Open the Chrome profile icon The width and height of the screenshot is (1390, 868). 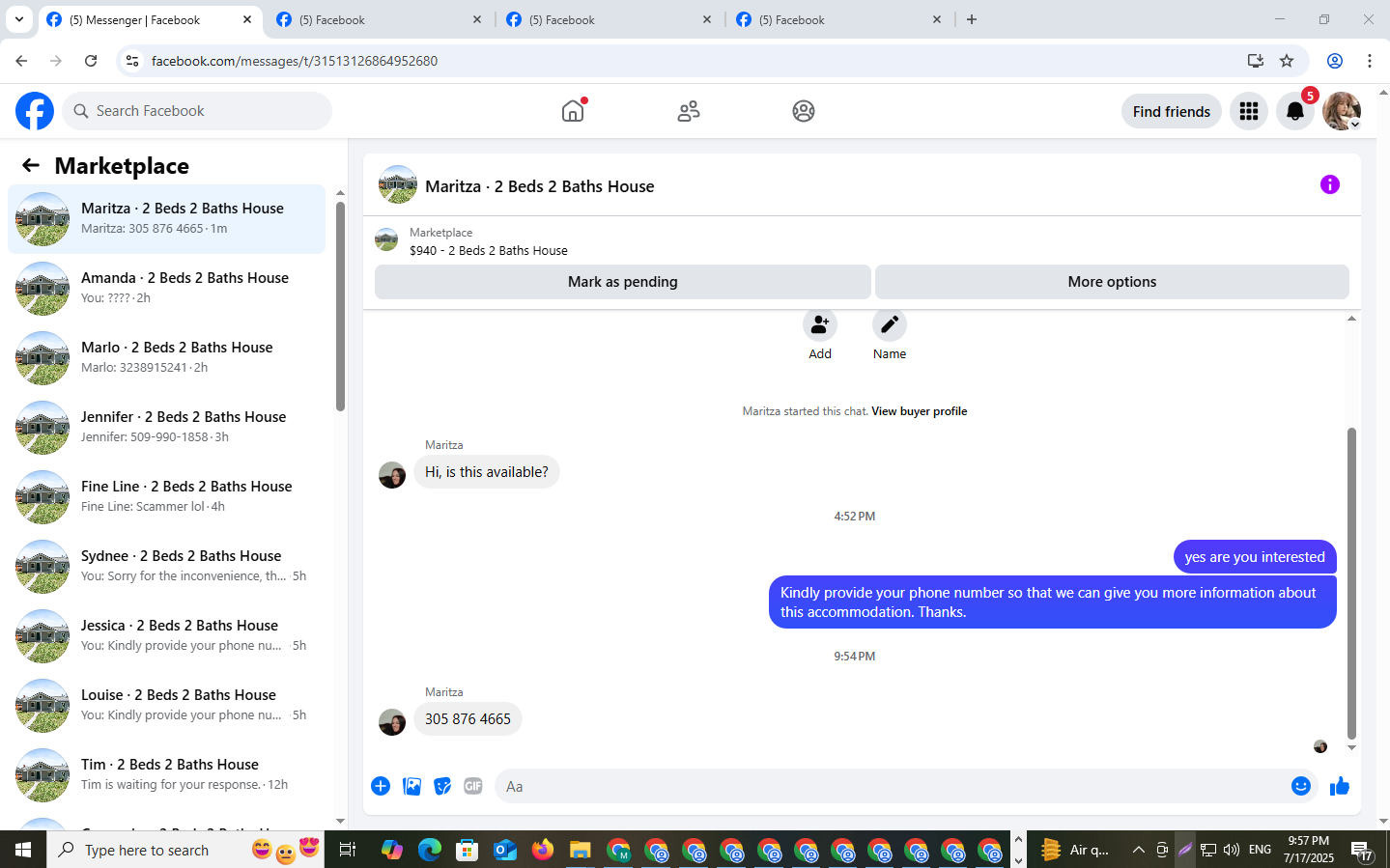point(1335,61)
